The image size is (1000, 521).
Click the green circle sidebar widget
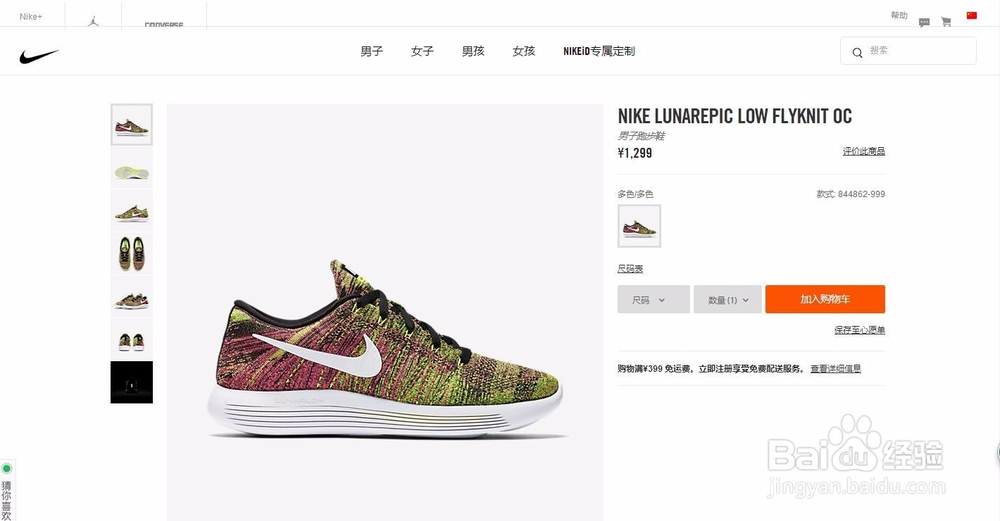[7, 468]
